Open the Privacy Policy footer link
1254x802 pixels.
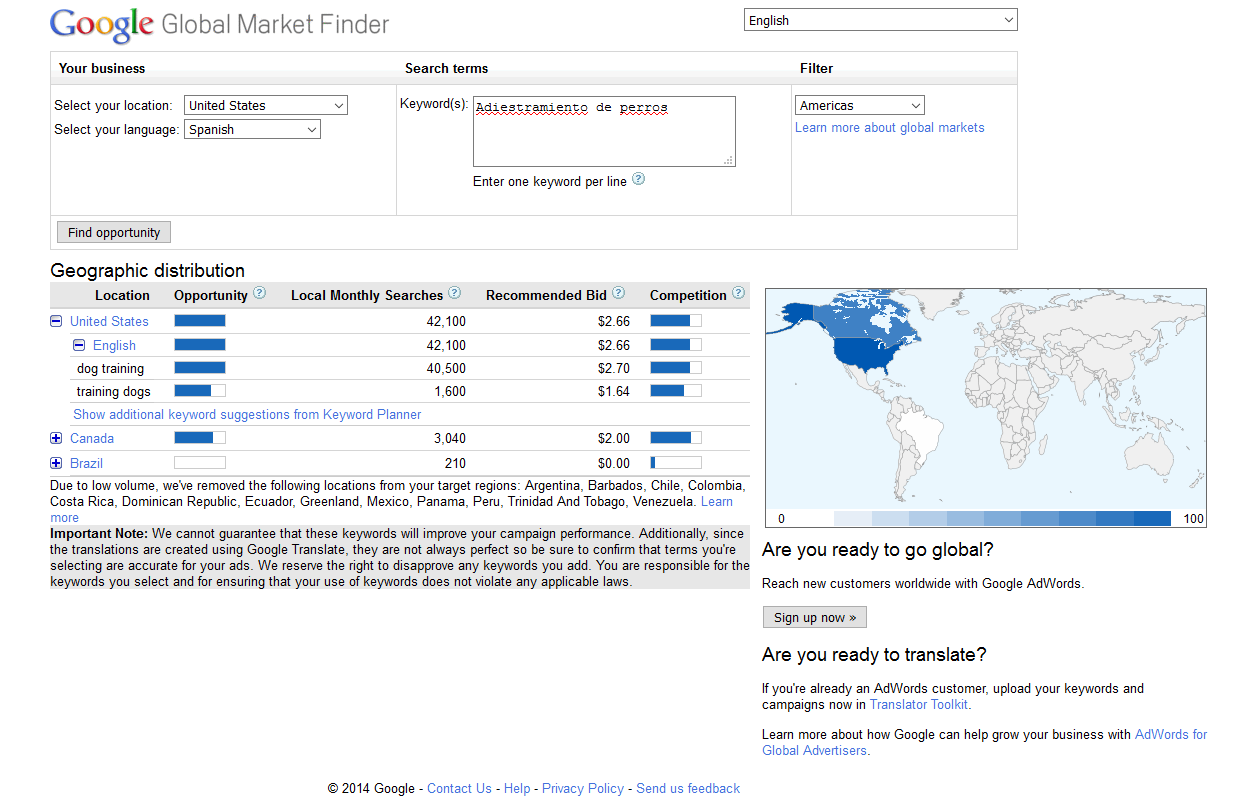click(583, 788)
